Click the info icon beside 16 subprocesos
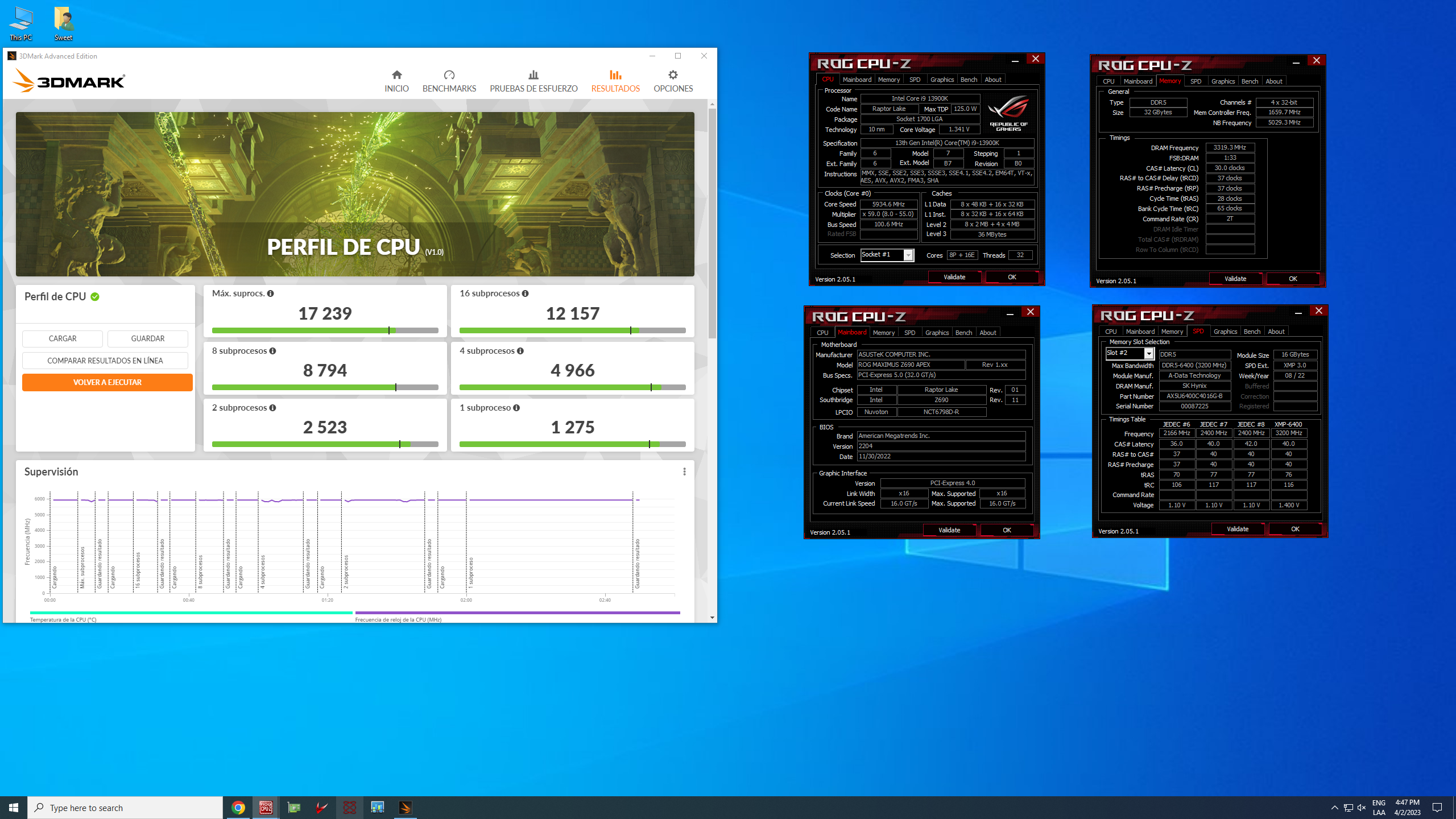The height and width of the screenshot is (819, 1456). (x=525, y=293)
